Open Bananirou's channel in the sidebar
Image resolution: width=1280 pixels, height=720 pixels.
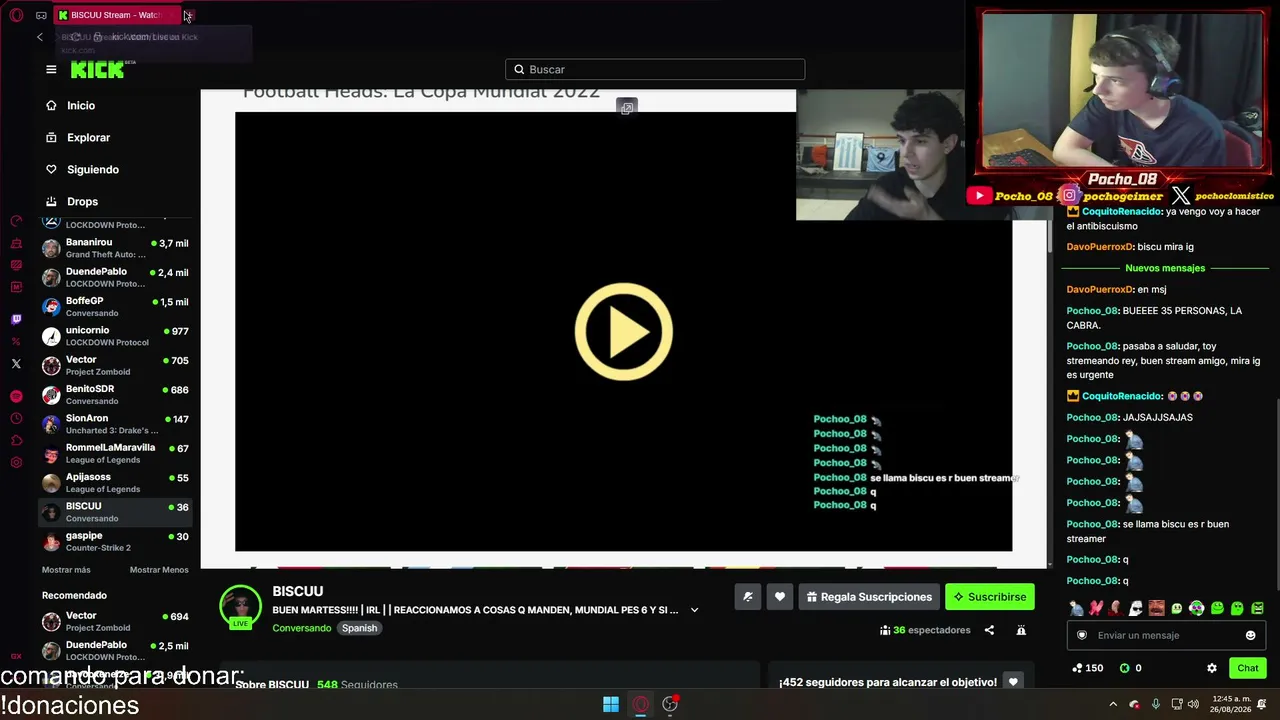[x=115, y=248]
